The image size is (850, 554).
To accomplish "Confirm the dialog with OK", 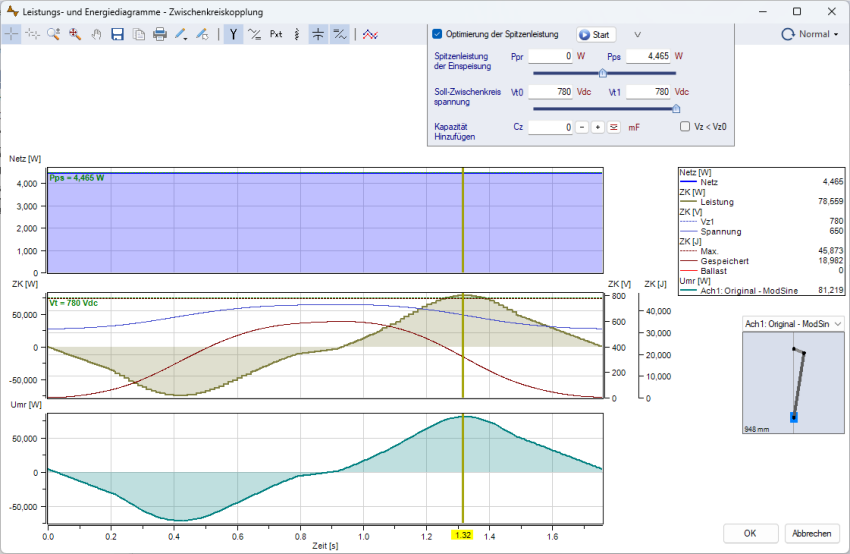I will tap(749, 533).
